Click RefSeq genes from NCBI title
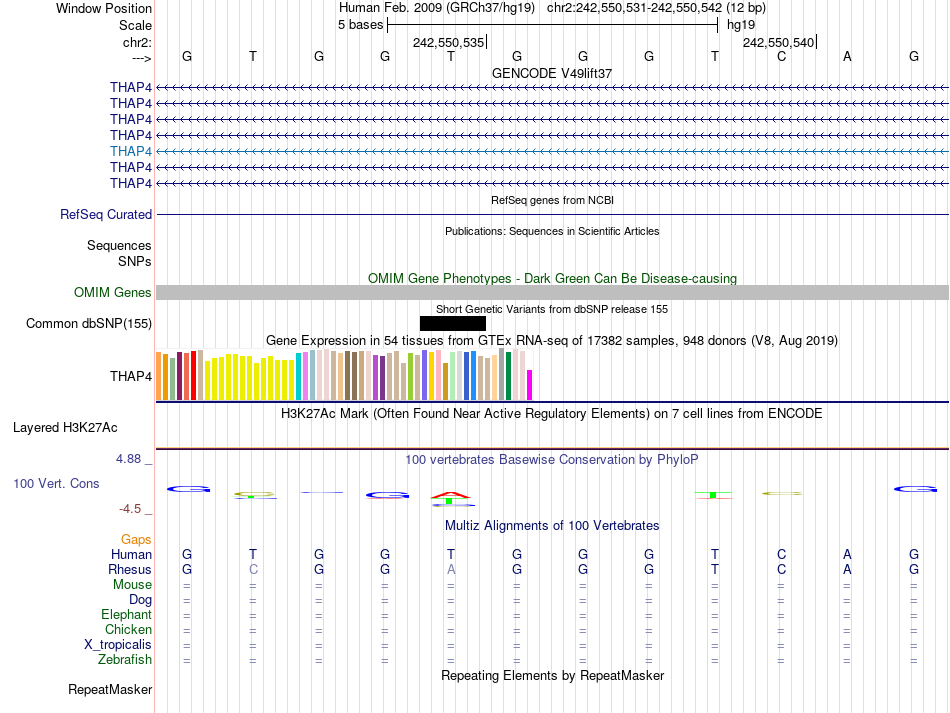 click(x=553, y=200)
